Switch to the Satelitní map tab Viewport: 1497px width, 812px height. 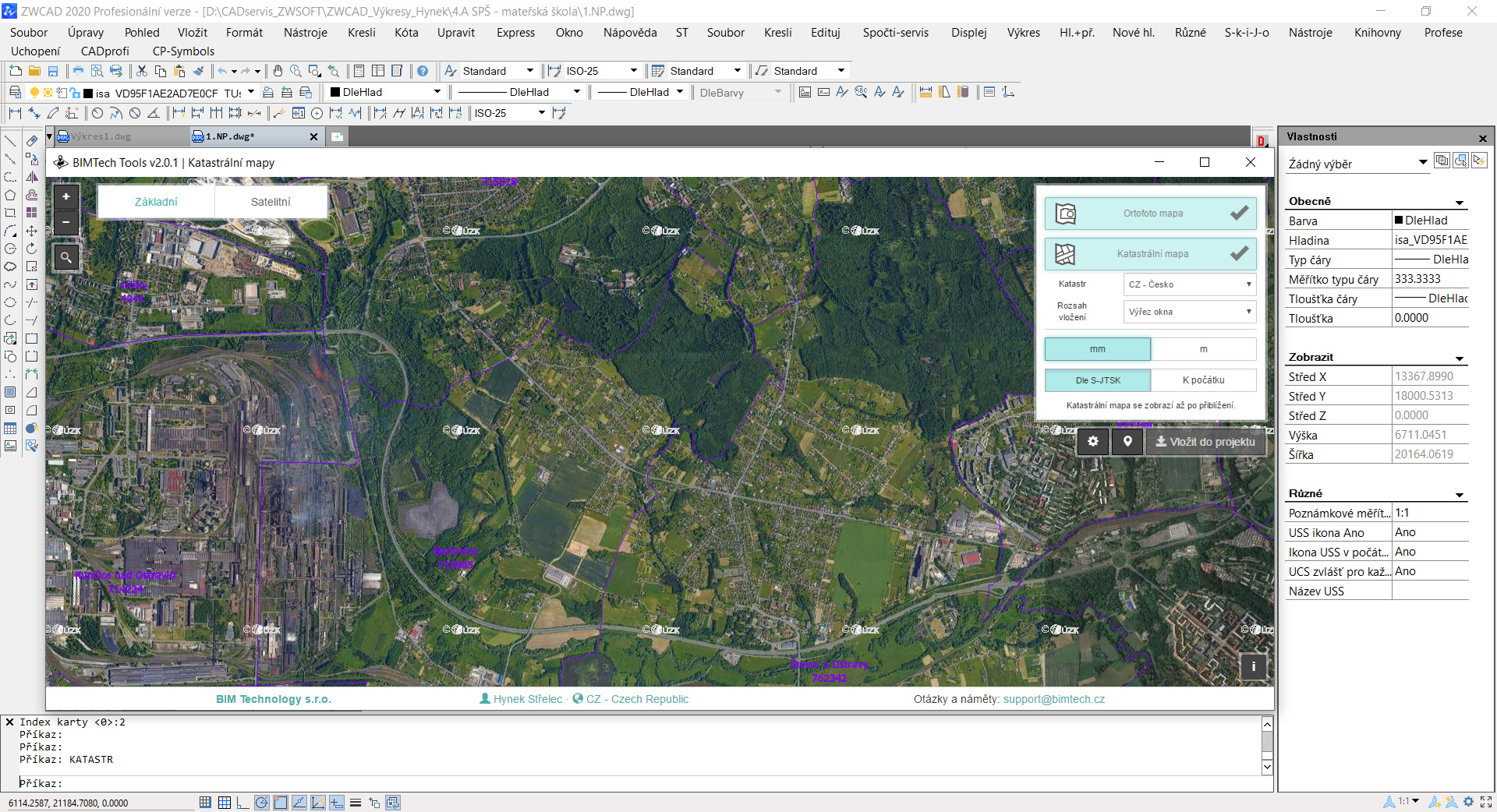tap(271, 202)
